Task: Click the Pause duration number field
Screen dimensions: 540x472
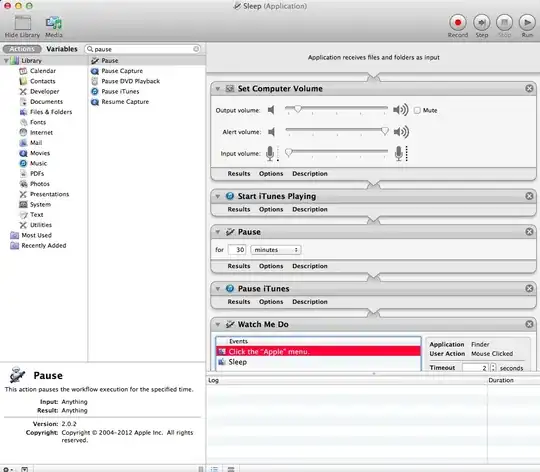Action: pyautogui.click(x=237, y=250)
